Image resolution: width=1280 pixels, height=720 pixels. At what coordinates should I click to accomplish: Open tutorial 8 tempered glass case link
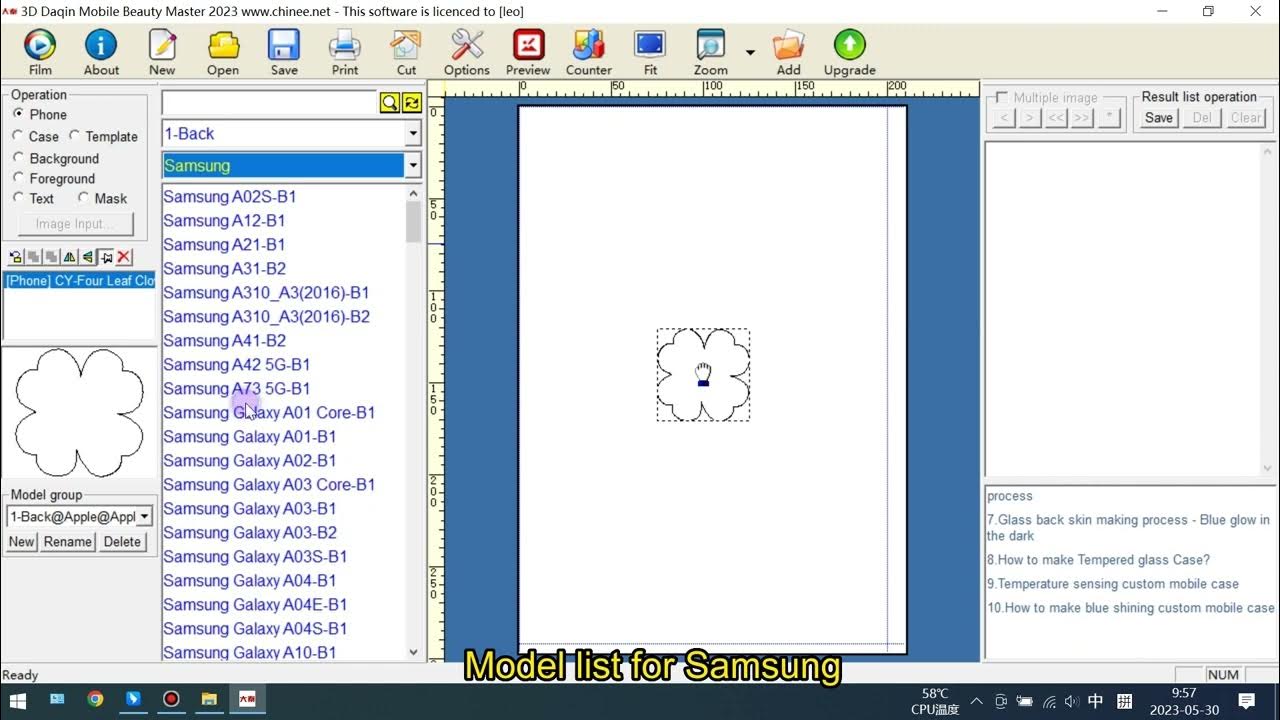tap(1098, 560)
